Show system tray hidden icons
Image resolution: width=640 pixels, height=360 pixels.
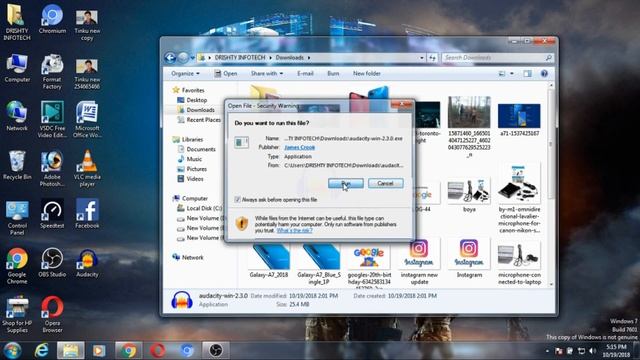point(547,351)
